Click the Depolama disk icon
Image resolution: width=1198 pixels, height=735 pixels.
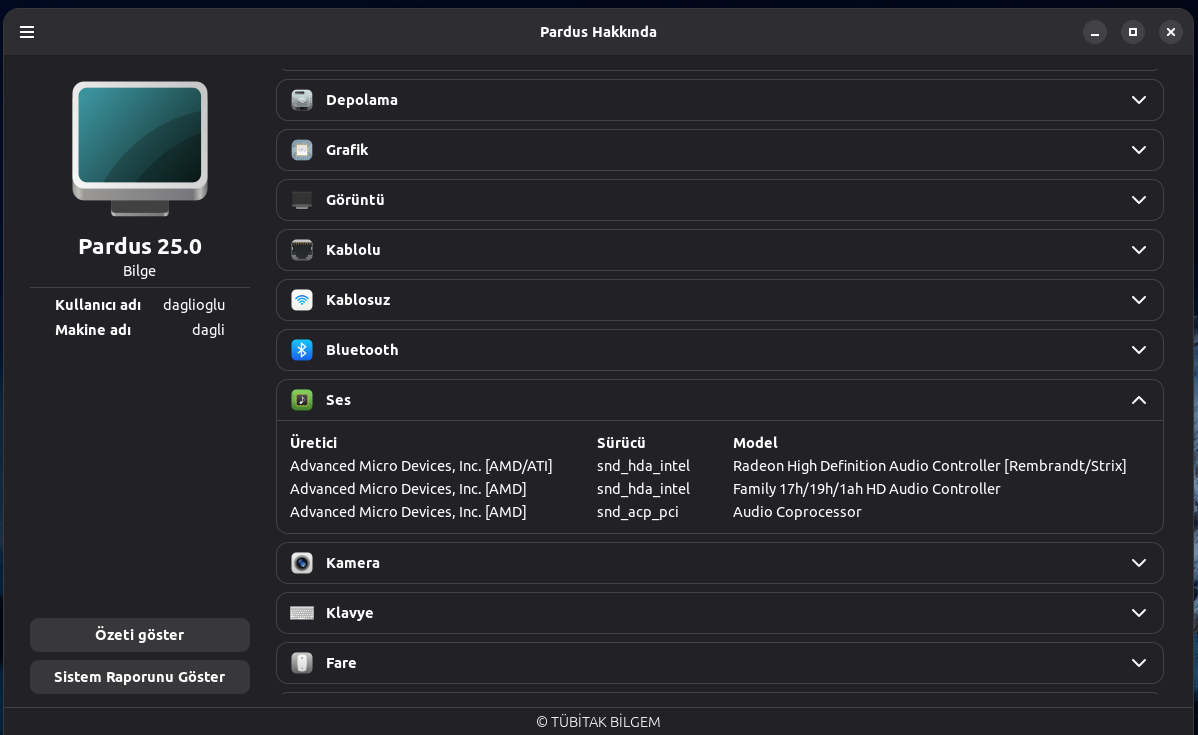click(302, 100)
